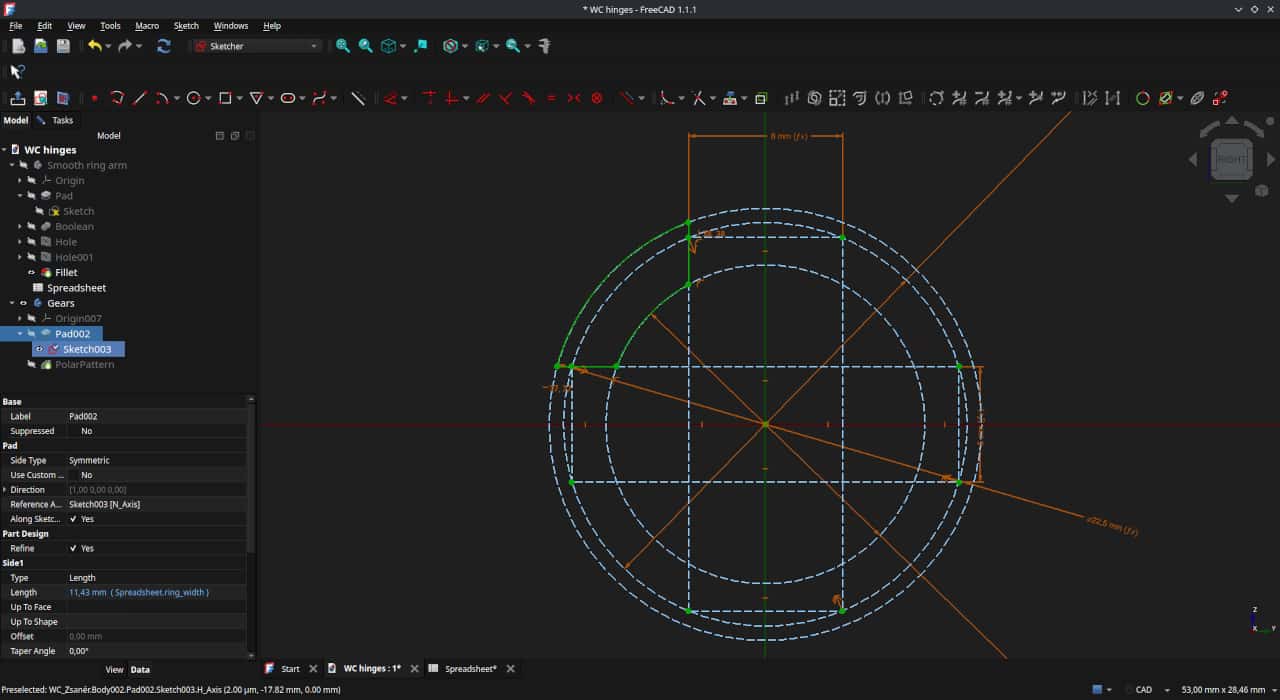
Task: Toggle the Refine checkbox
Action: 74,548
